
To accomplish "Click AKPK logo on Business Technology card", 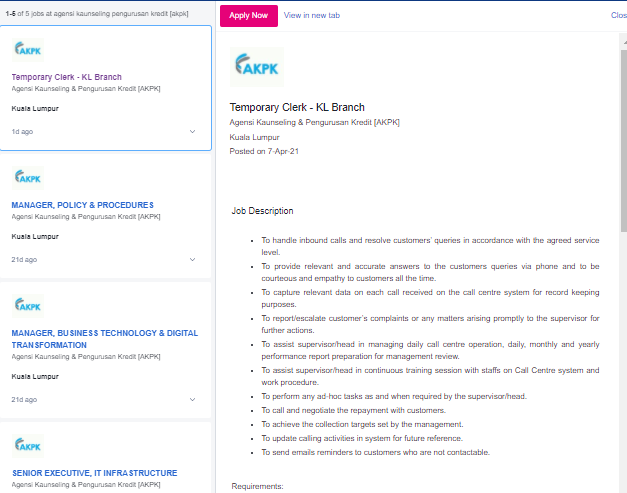I will (x=28, y=305).
